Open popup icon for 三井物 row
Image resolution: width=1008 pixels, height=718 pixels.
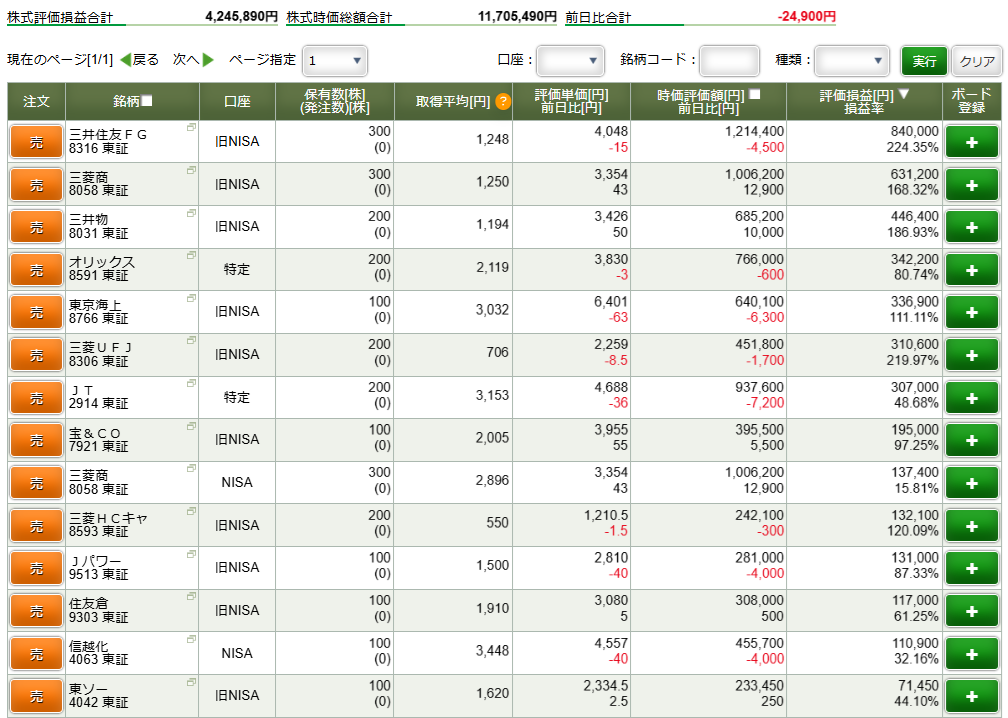tap(191, 213)
